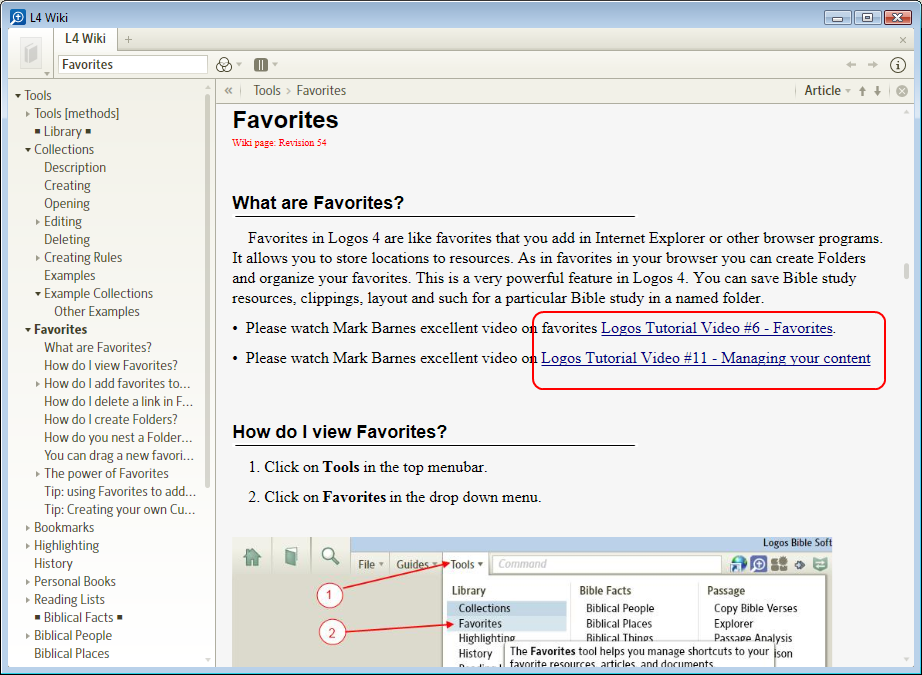Expand the Biblical People node
This screenshot has height=675, width=922.
[28, 636]
